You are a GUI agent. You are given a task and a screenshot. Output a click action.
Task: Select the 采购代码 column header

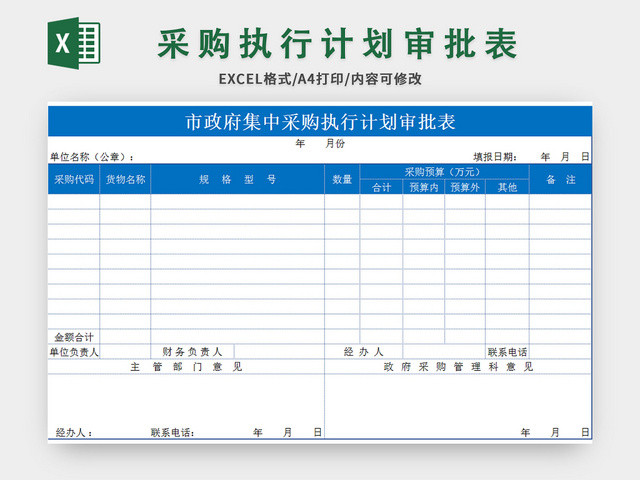(74, 179)
